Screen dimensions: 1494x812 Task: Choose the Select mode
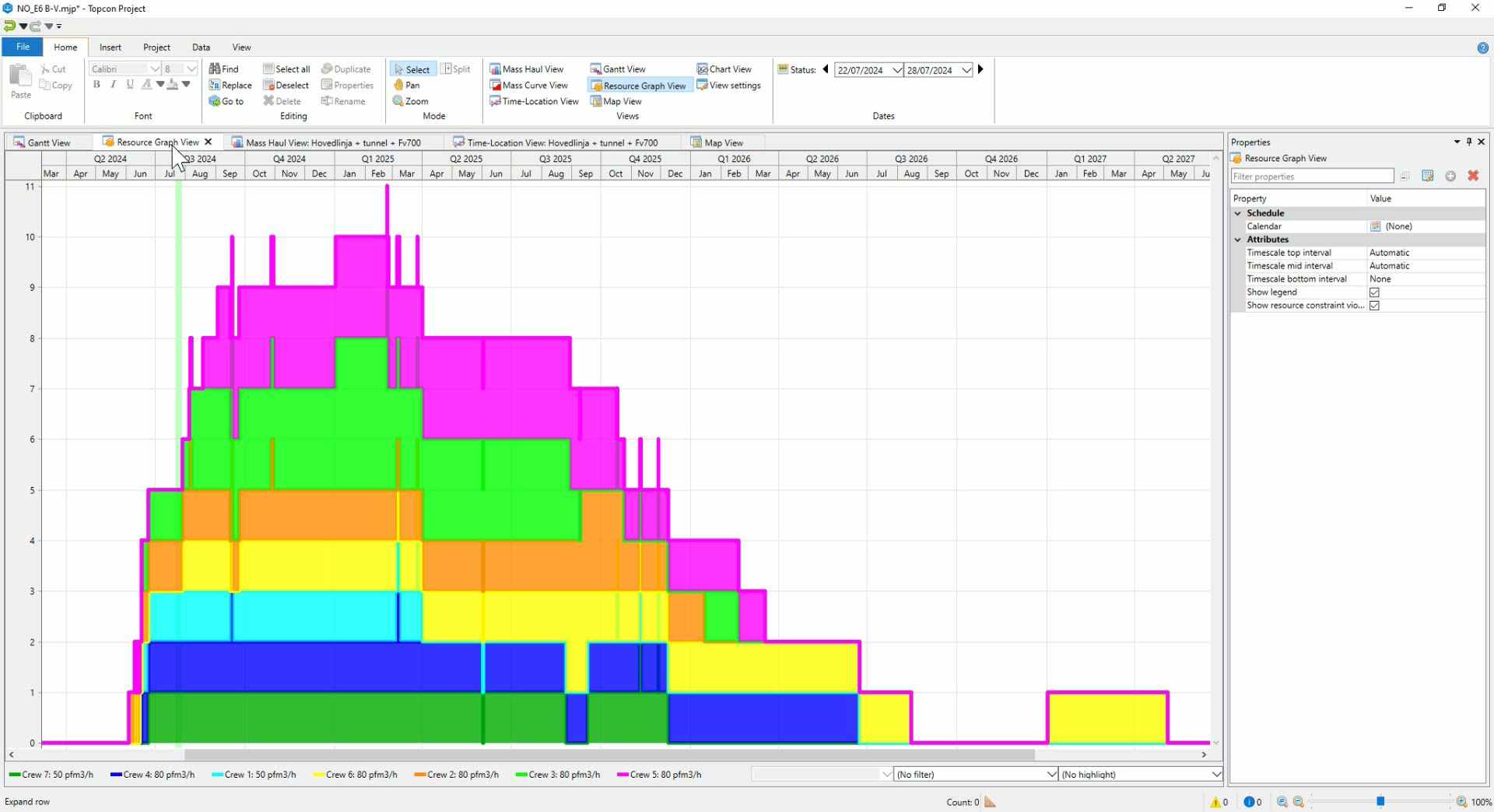click(412, 69)
